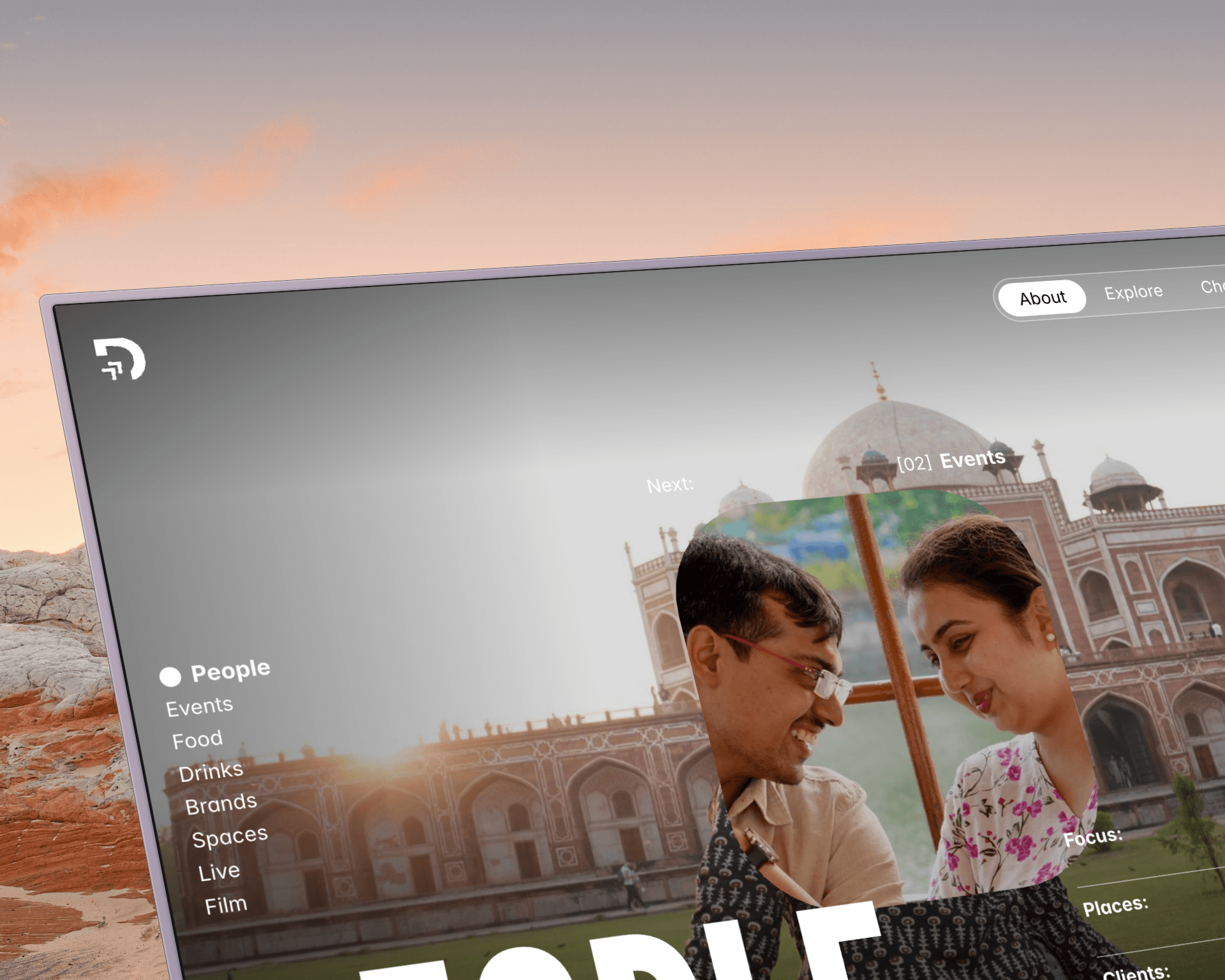This screenshot has height=980, width=1225.
Task: Select the white People indicator dot
Action: click(x=170, y=677)
